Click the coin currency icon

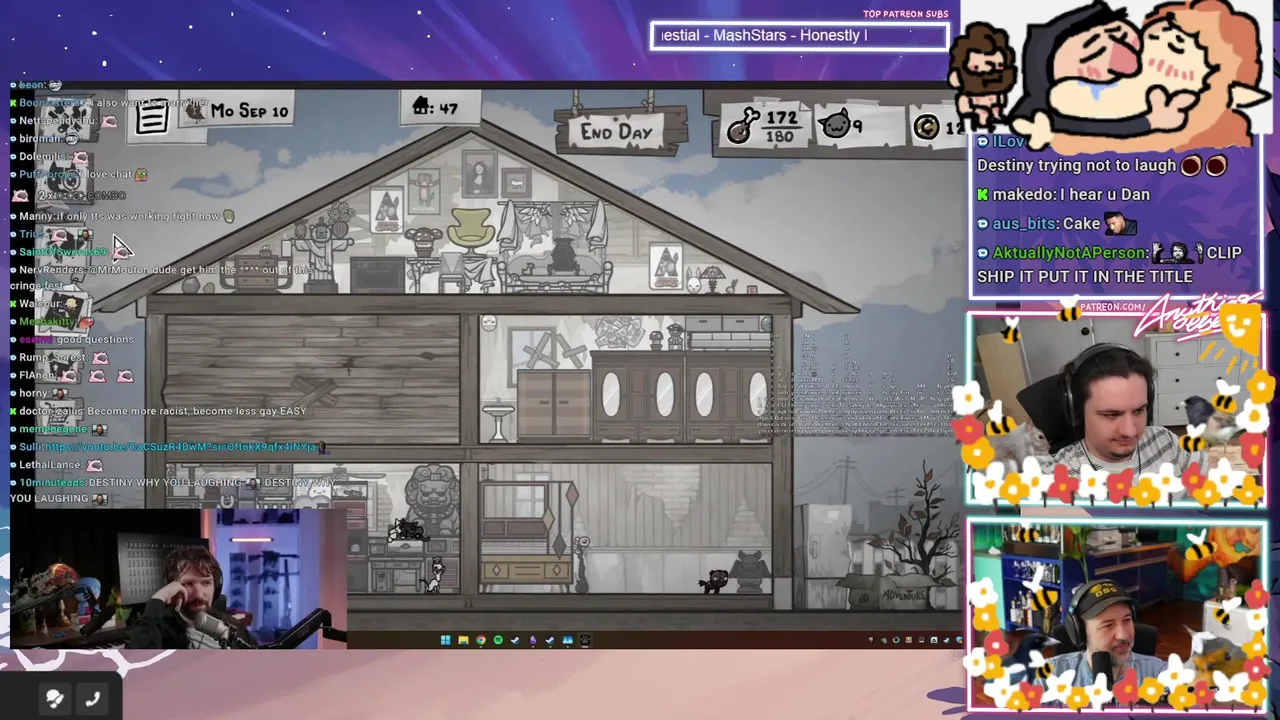[x=926, y=127]
